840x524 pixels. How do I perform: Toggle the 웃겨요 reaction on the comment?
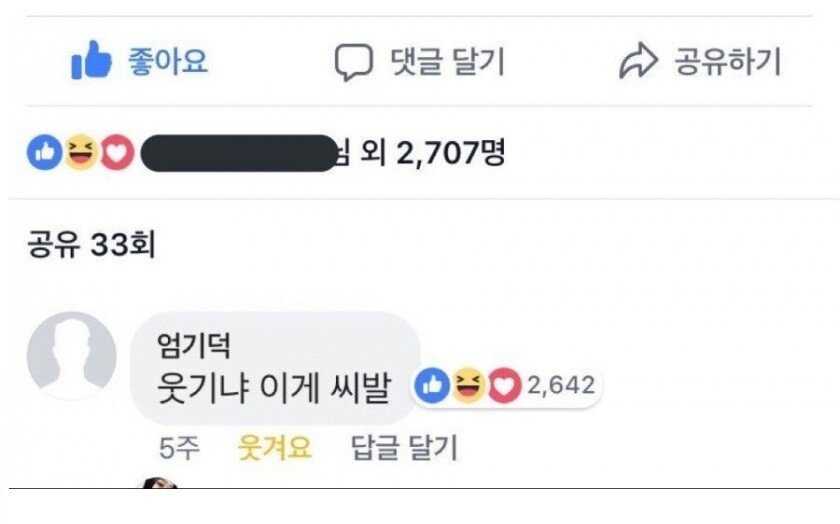[275, 447]
